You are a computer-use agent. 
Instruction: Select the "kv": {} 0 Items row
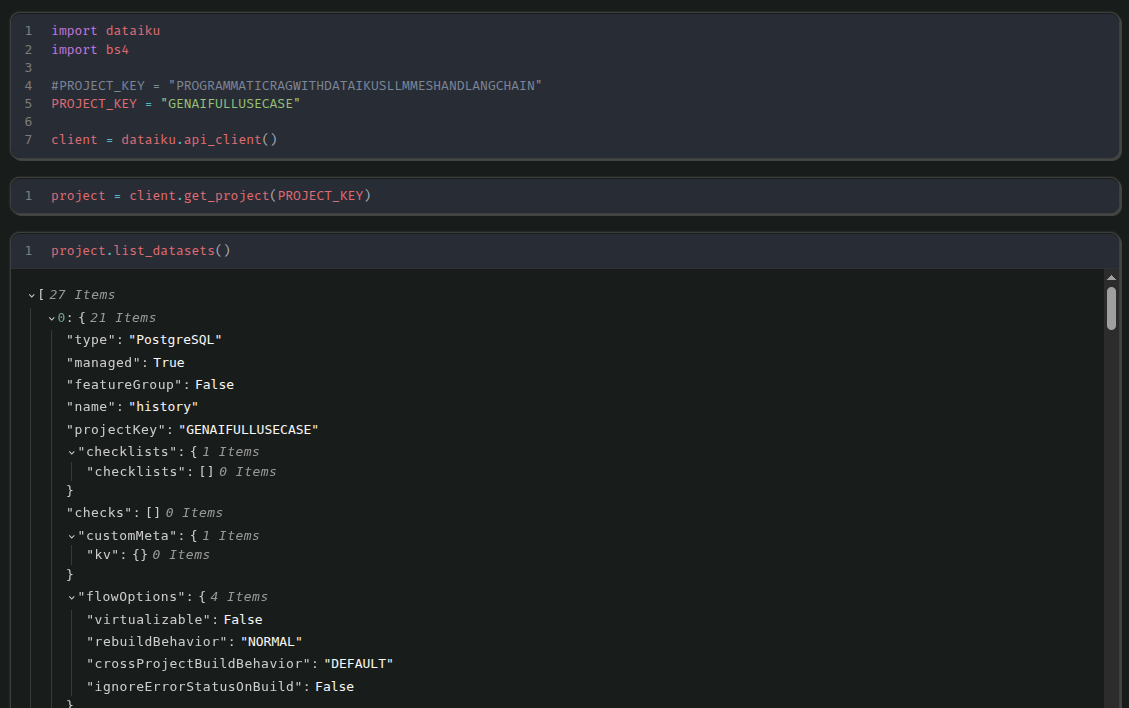148,555
